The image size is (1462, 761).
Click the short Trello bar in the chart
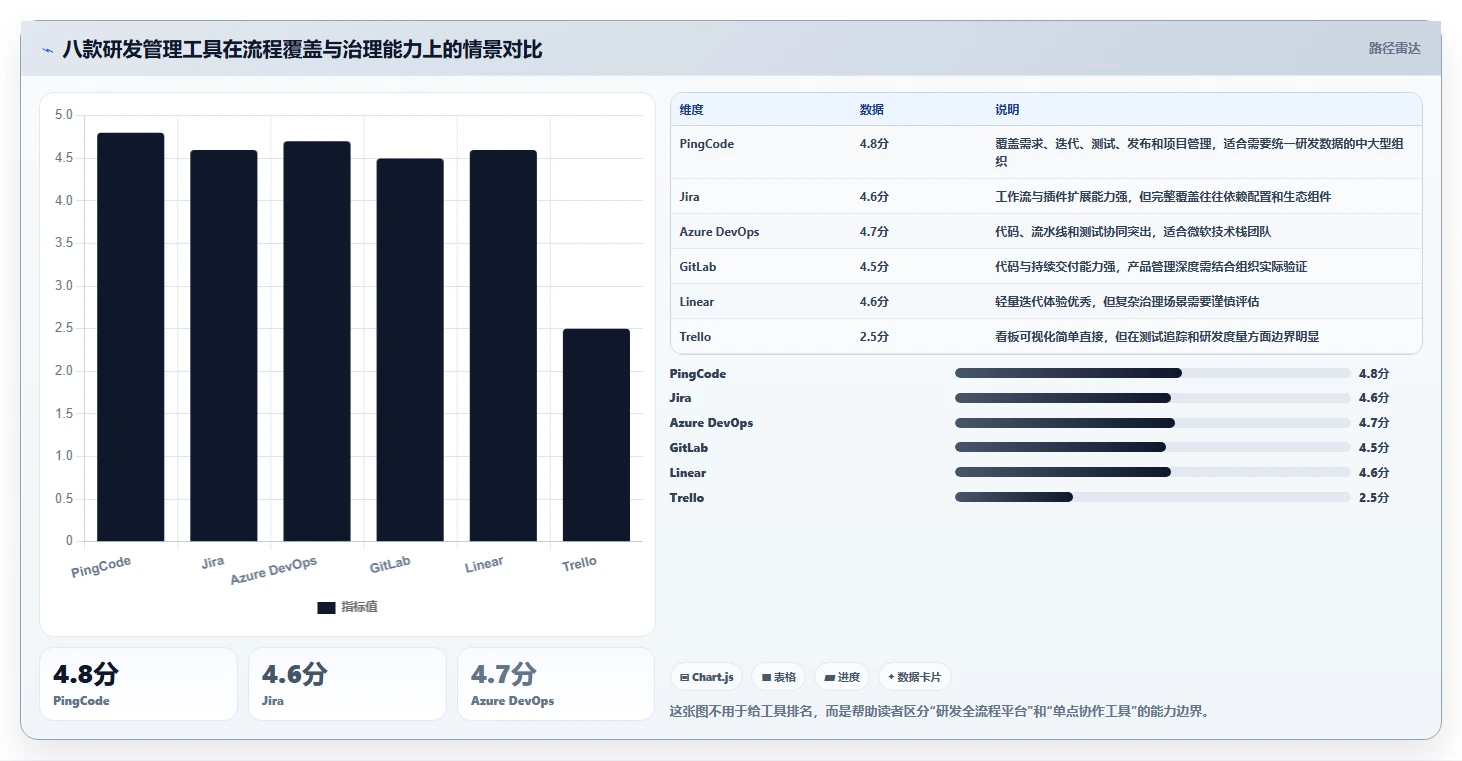(596, 435)
